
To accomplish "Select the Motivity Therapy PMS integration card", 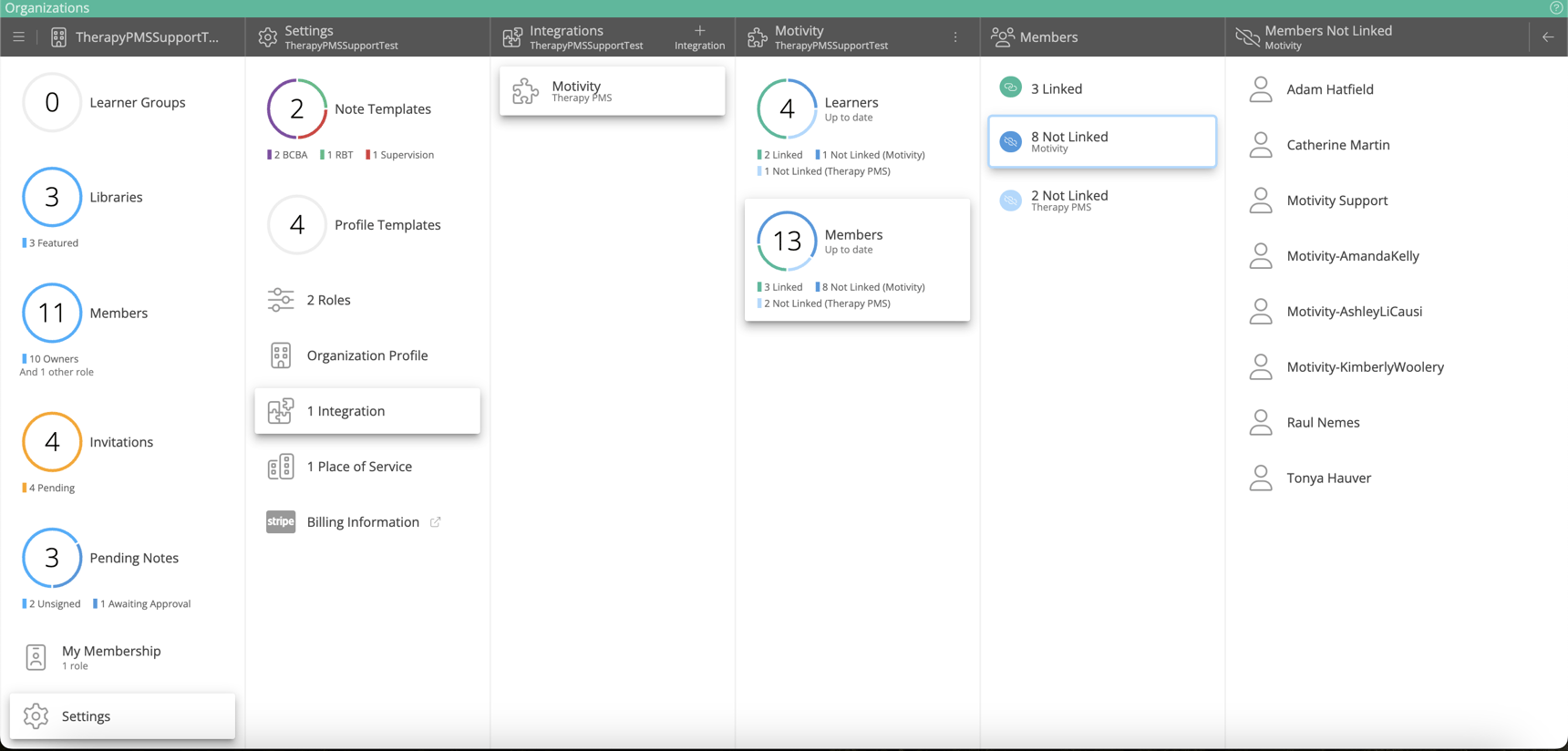I will click(x=612, y=91).
